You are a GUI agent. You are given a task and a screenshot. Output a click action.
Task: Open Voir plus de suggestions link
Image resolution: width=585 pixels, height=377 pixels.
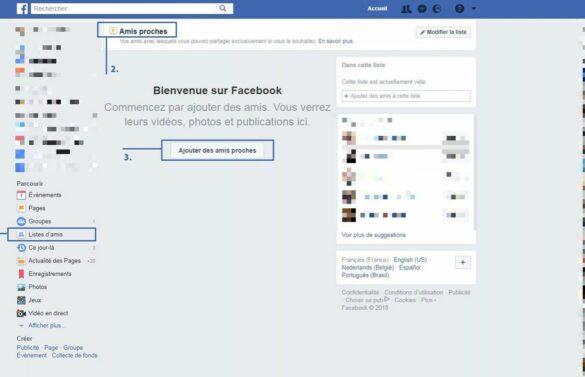[x=373, y=235]
